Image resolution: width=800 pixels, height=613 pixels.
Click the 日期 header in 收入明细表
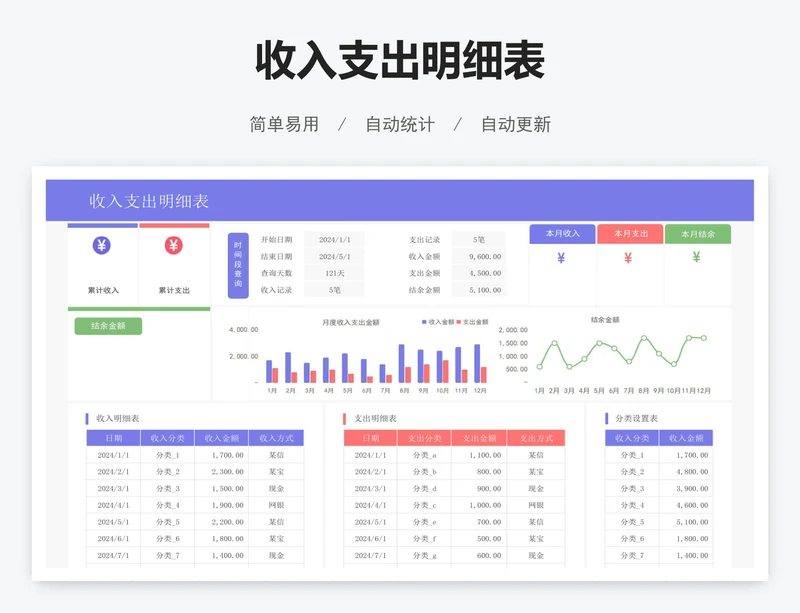tap(113, 438)
